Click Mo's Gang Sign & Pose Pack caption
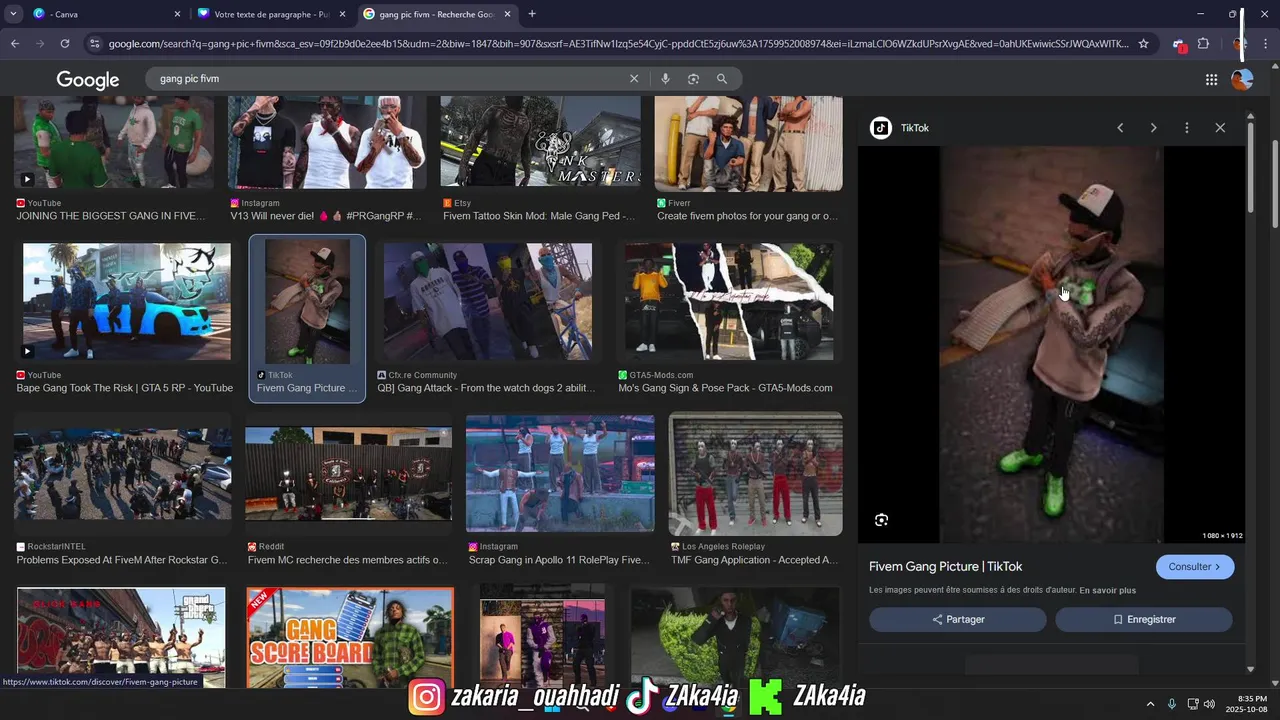The height and width of the screenshot is (720, 1280). [725, 388]
